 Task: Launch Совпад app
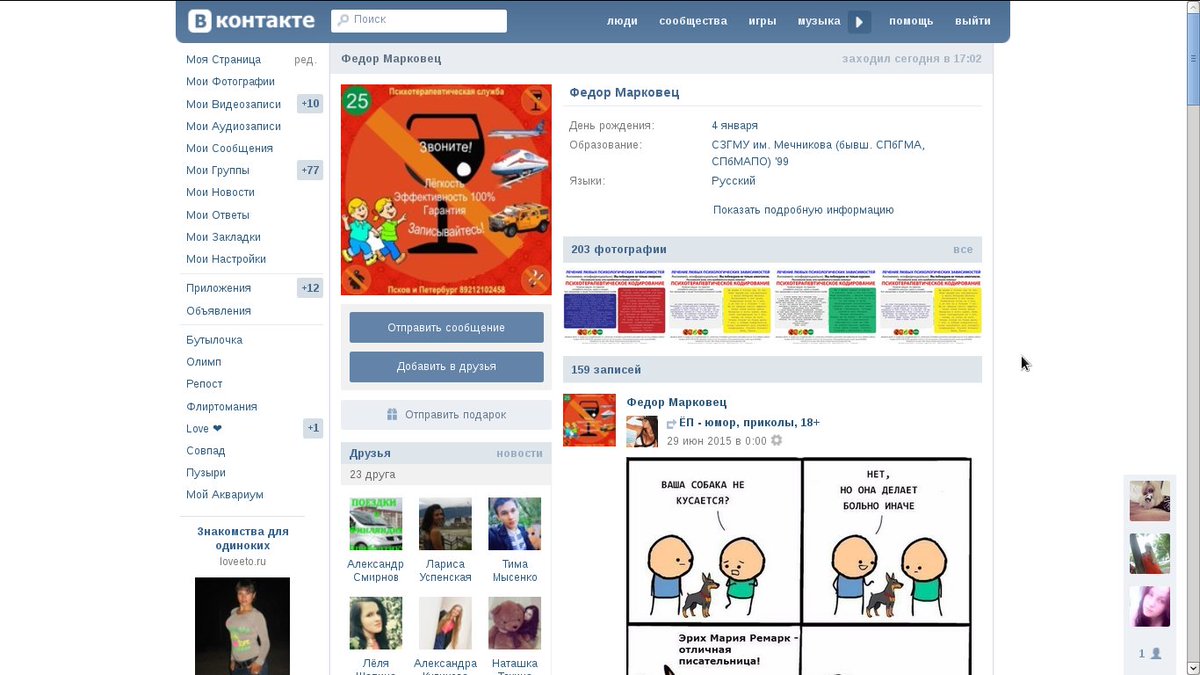pos(205,451)
